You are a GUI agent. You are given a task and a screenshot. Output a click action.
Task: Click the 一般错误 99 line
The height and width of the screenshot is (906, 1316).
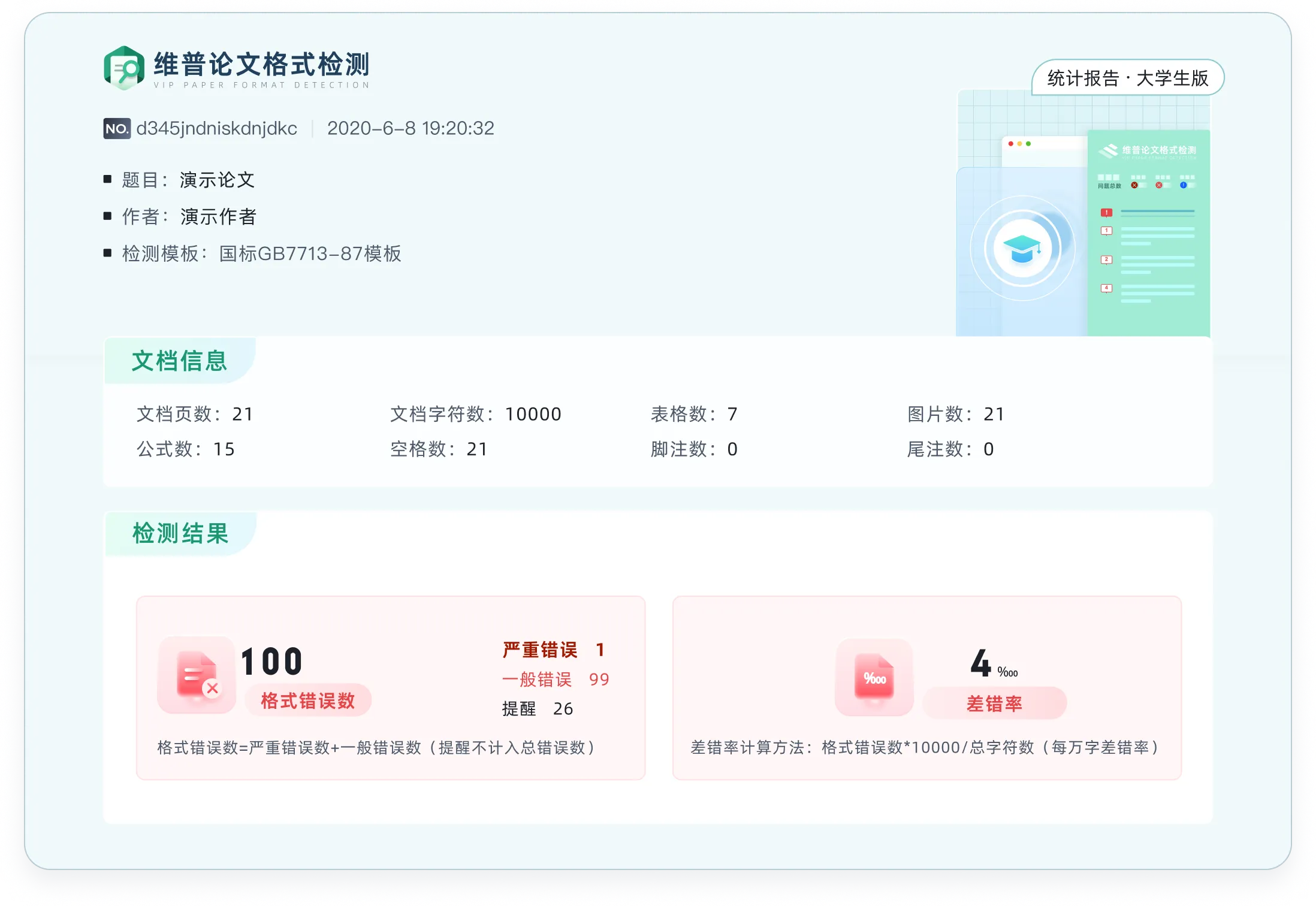point(556,679)
